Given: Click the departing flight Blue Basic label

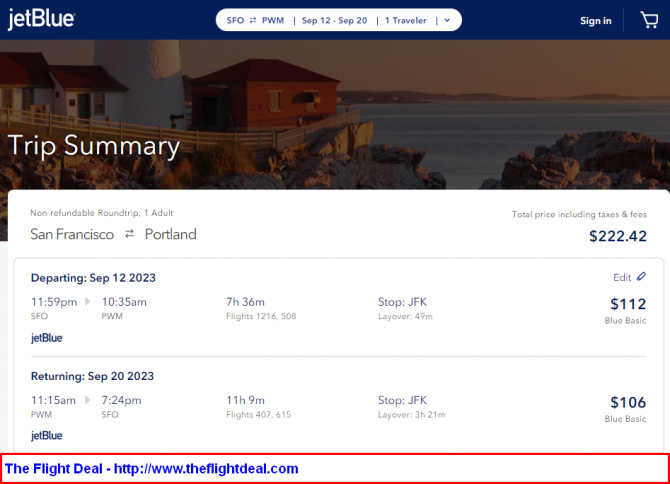Looking at the screenshot, I should tap(625, 321).
